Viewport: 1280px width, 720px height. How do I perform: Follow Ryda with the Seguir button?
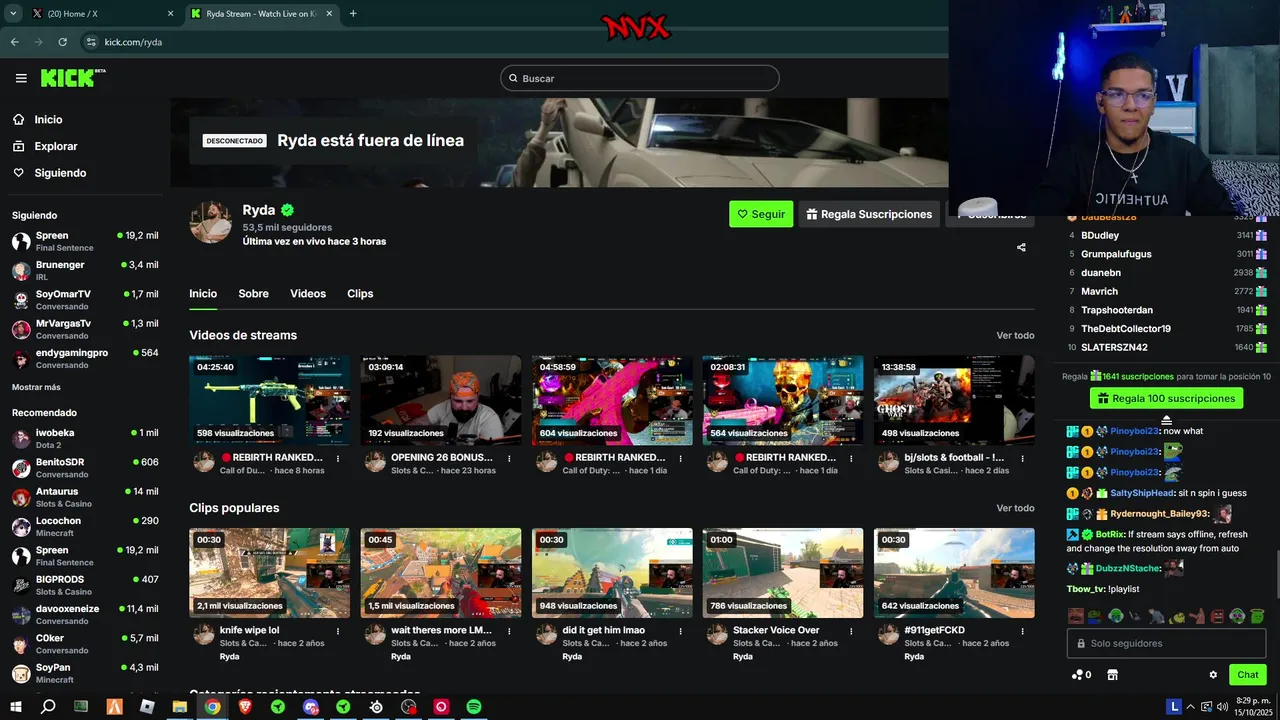[761, 214]
